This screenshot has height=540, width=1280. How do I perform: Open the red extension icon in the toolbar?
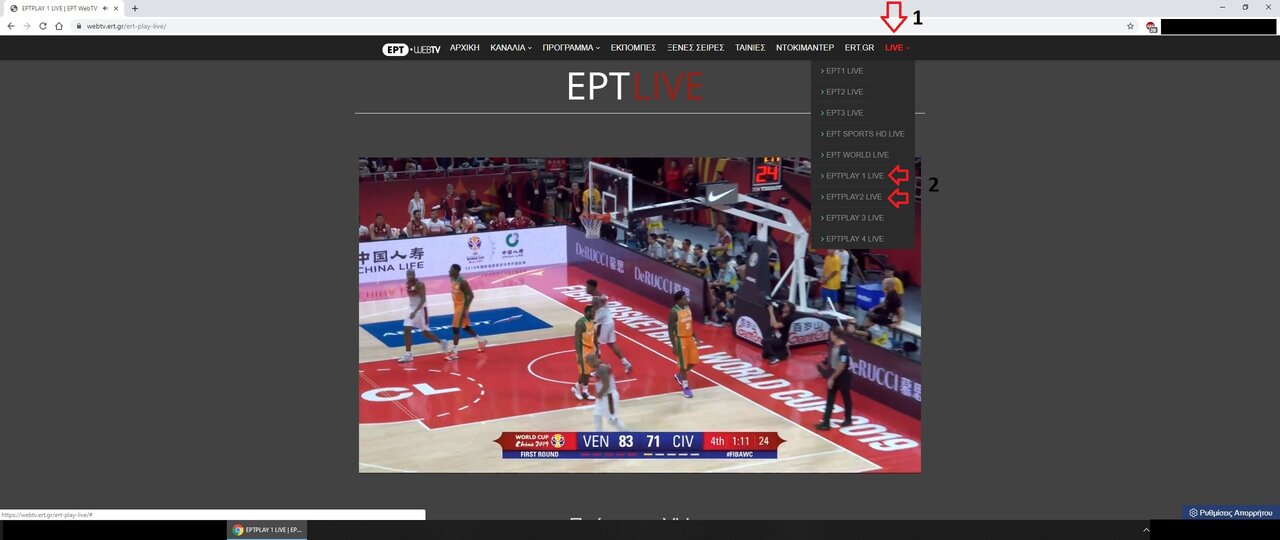point(1151,27)
